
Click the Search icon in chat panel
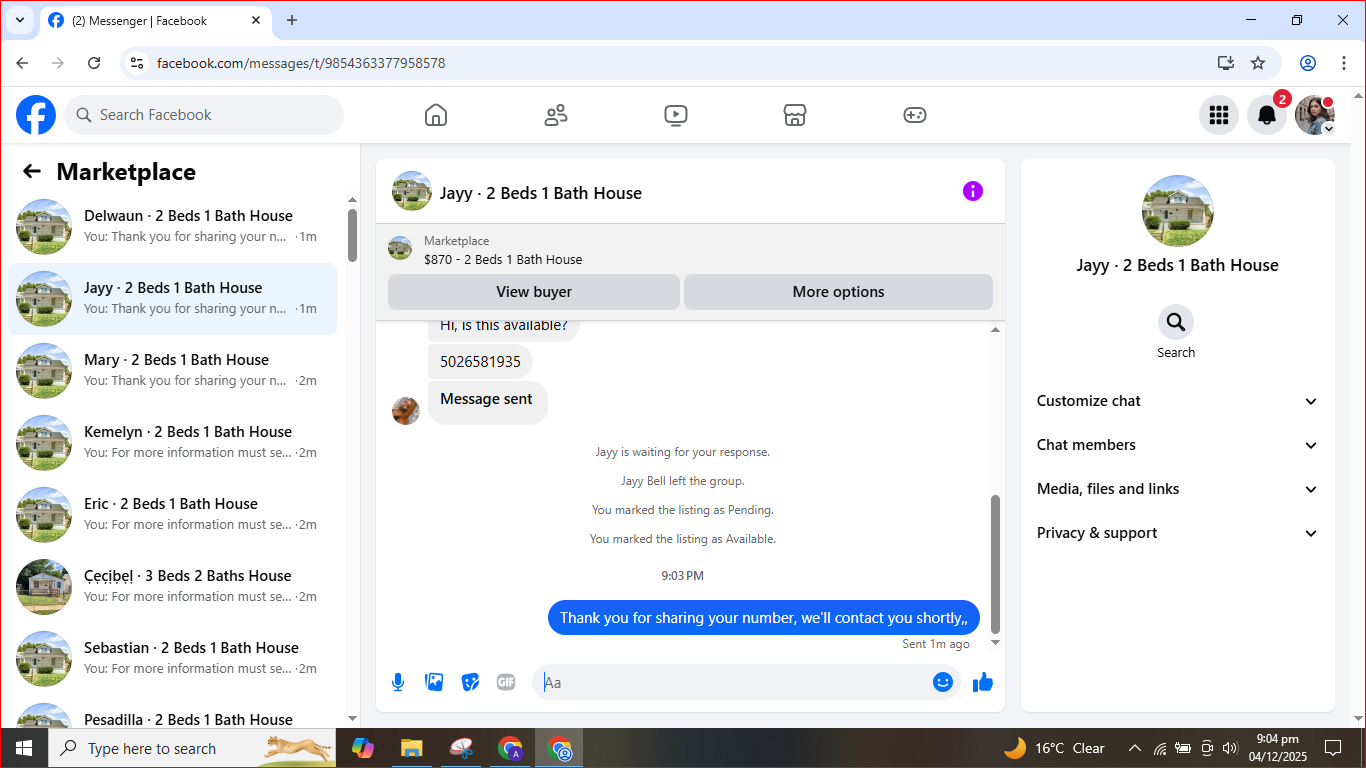1176,322
